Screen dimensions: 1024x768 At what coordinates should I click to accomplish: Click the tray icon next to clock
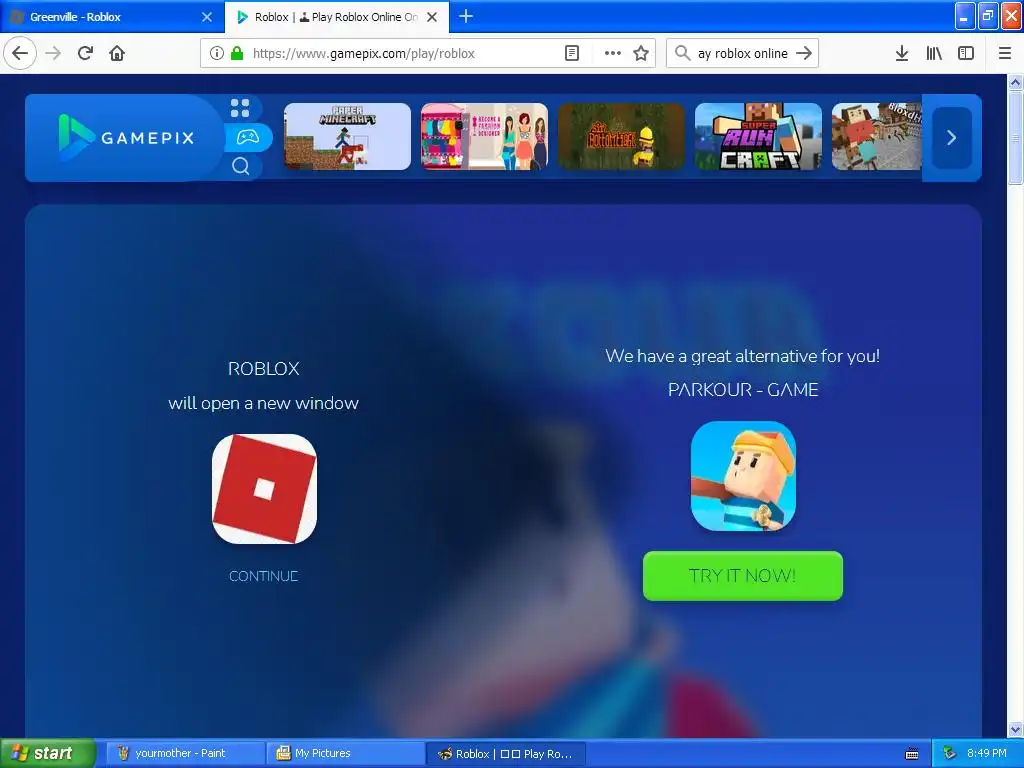[950, 754]
